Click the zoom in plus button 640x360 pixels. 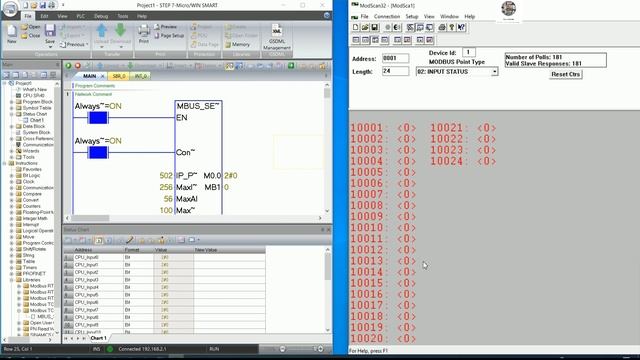pos(320,349)
